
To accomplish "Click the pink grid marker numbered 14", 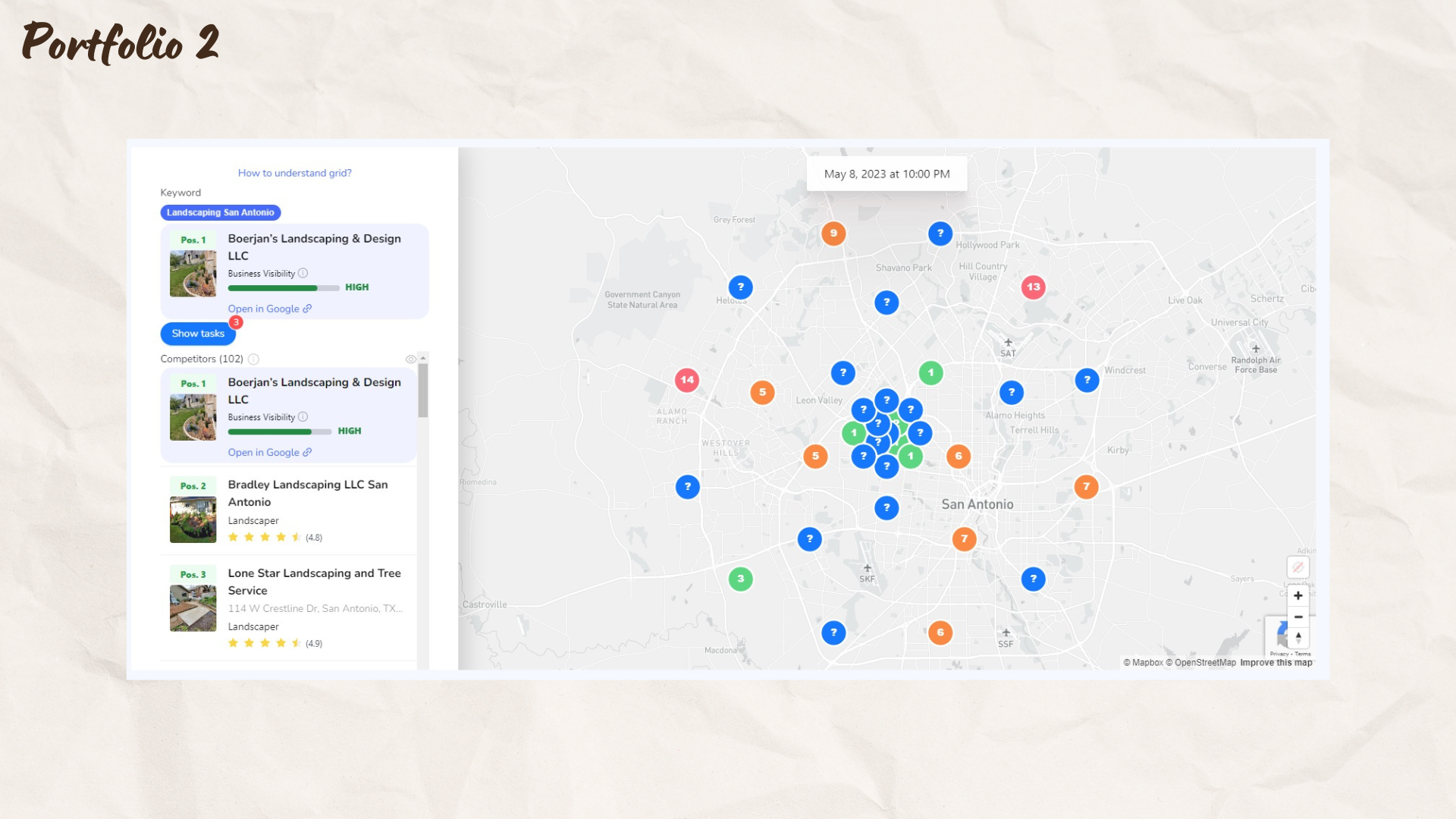I will [x=686, y=380].
